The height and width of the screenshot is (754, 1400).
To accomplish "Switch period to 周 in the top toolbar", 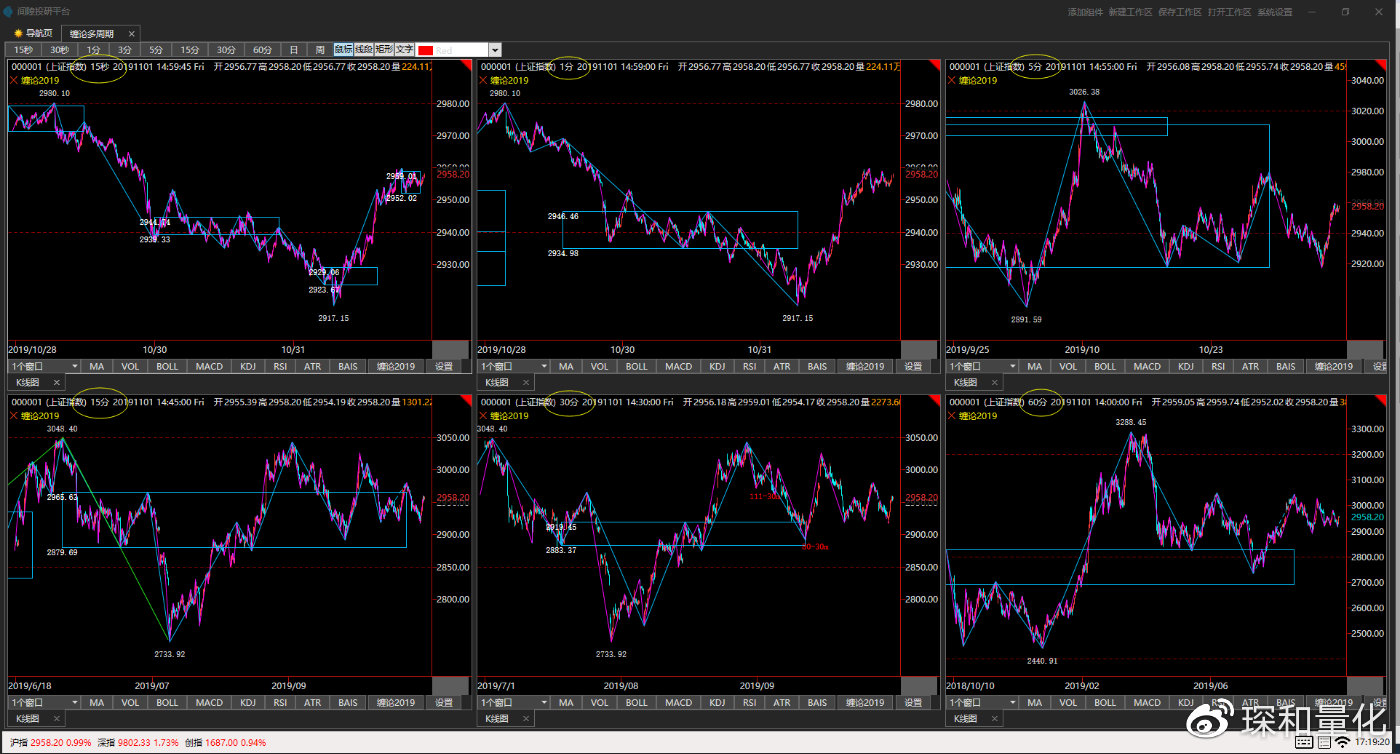I will pyautogui.click(x=319, y=49).
